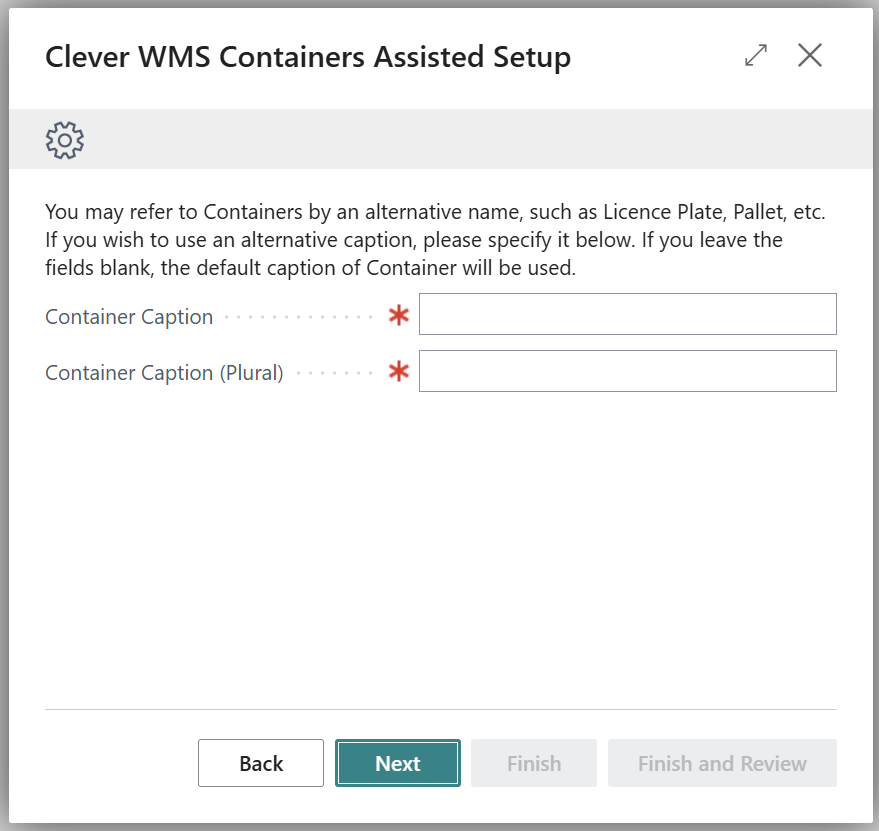Viewport: 879px width, 831px height.
Task: Click the Container Caption field label
Action: [x=129, y=317]
